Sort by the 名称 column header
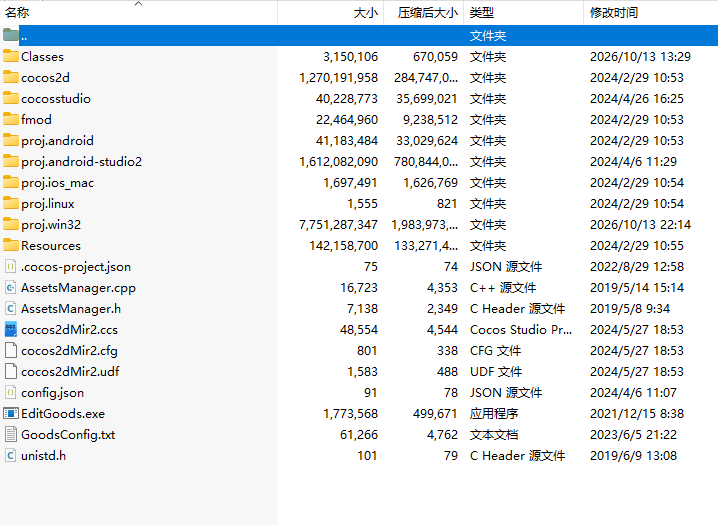The width and height of the screenshot is (718, 525). [139, 13]
